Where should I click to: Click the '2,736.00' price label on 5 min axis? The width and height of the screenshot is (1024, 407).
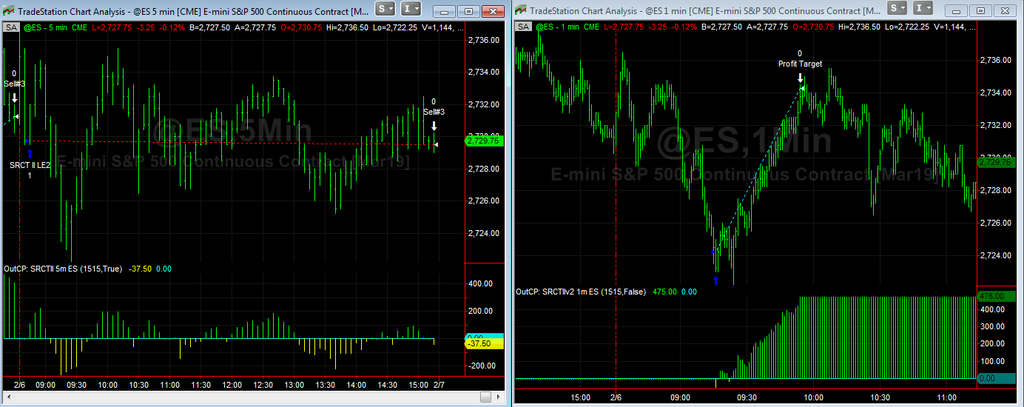pyautogui.click(x=484, y=40)
